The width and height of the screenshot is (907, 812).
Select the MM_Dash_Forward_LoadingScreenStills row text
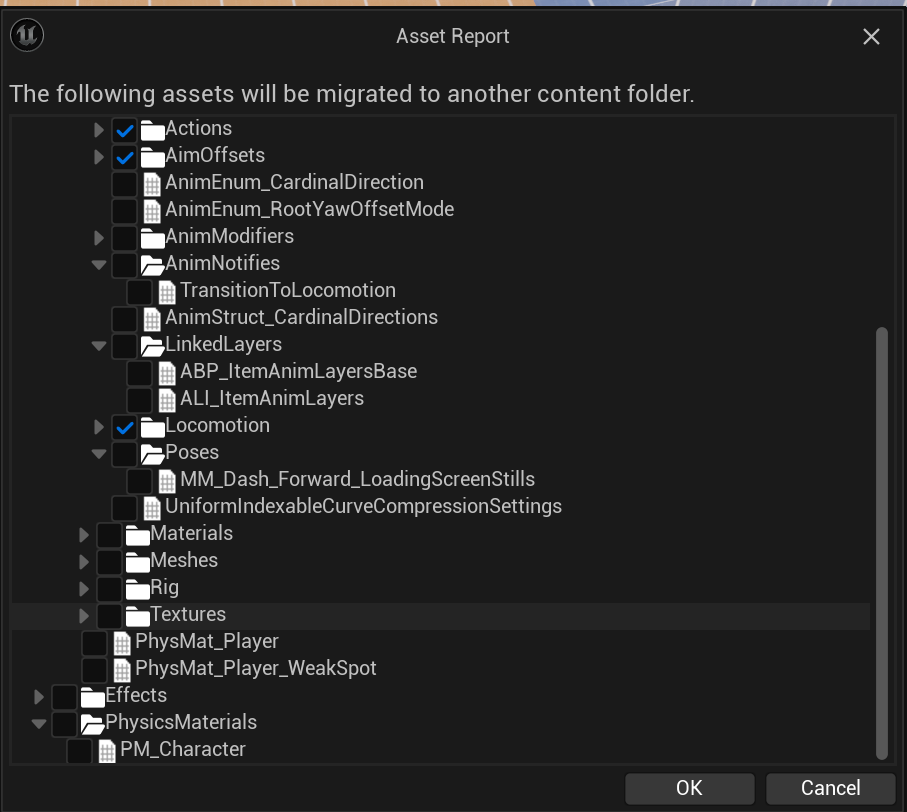tap(357, 479)
